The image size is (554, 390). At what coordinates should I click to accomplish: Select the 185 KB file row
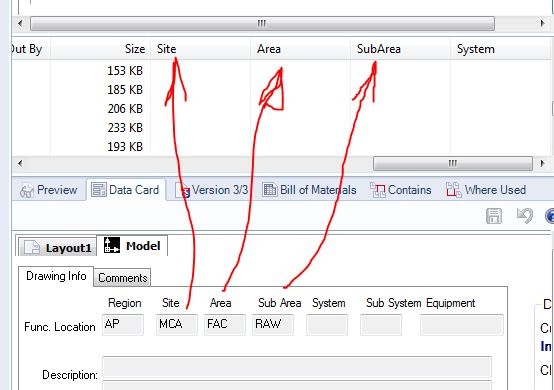click(281, 90)
